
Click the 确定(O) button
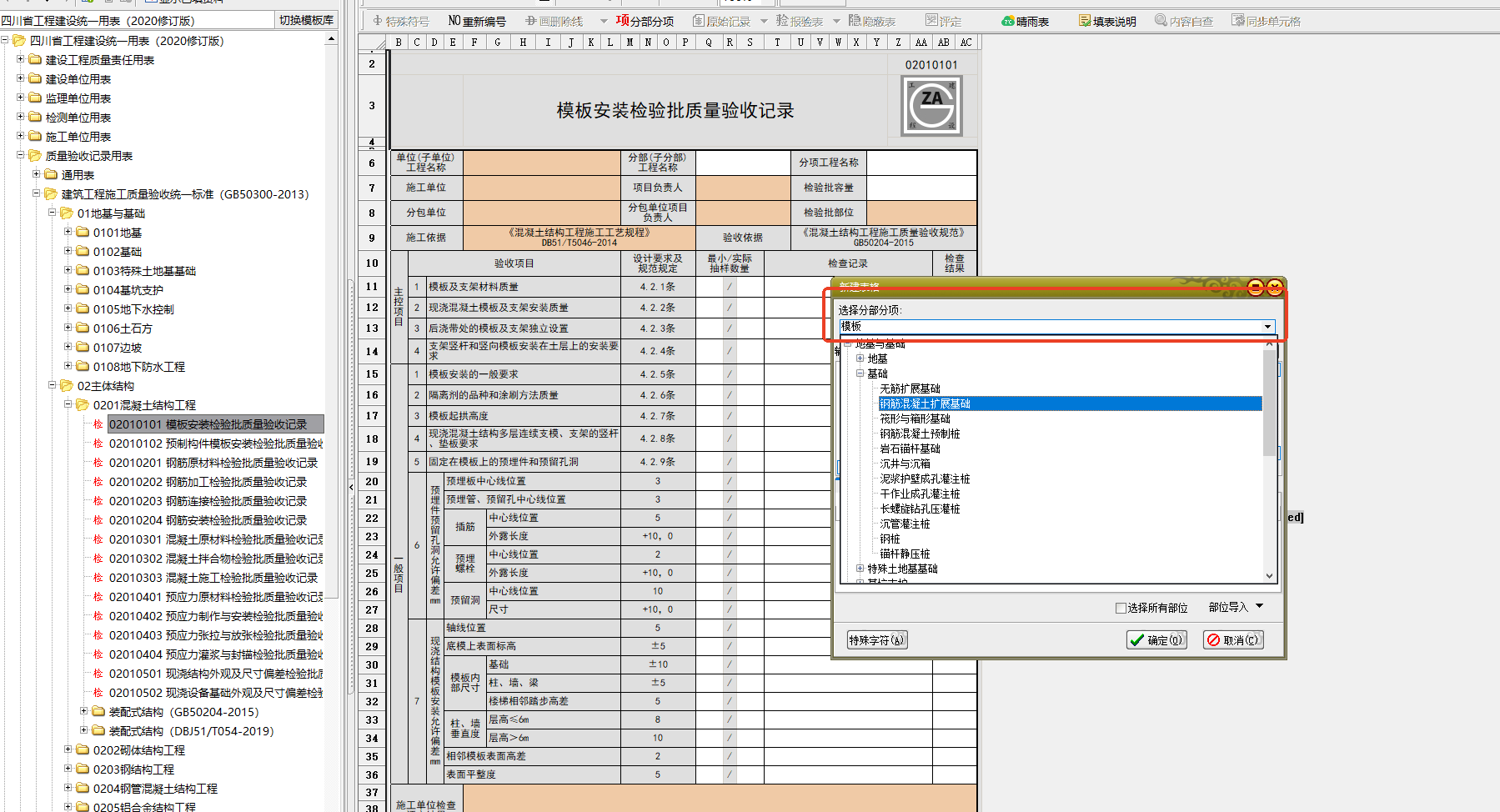(x=1156, y=640)
